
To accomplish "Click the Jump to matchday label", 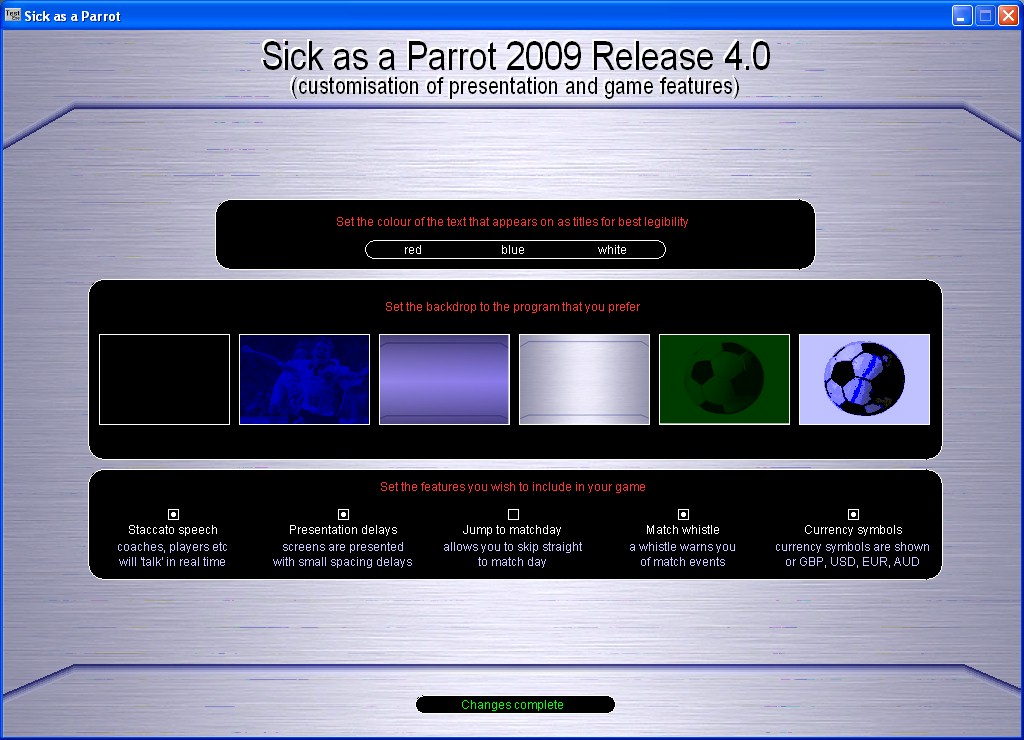I will point(512,530).
